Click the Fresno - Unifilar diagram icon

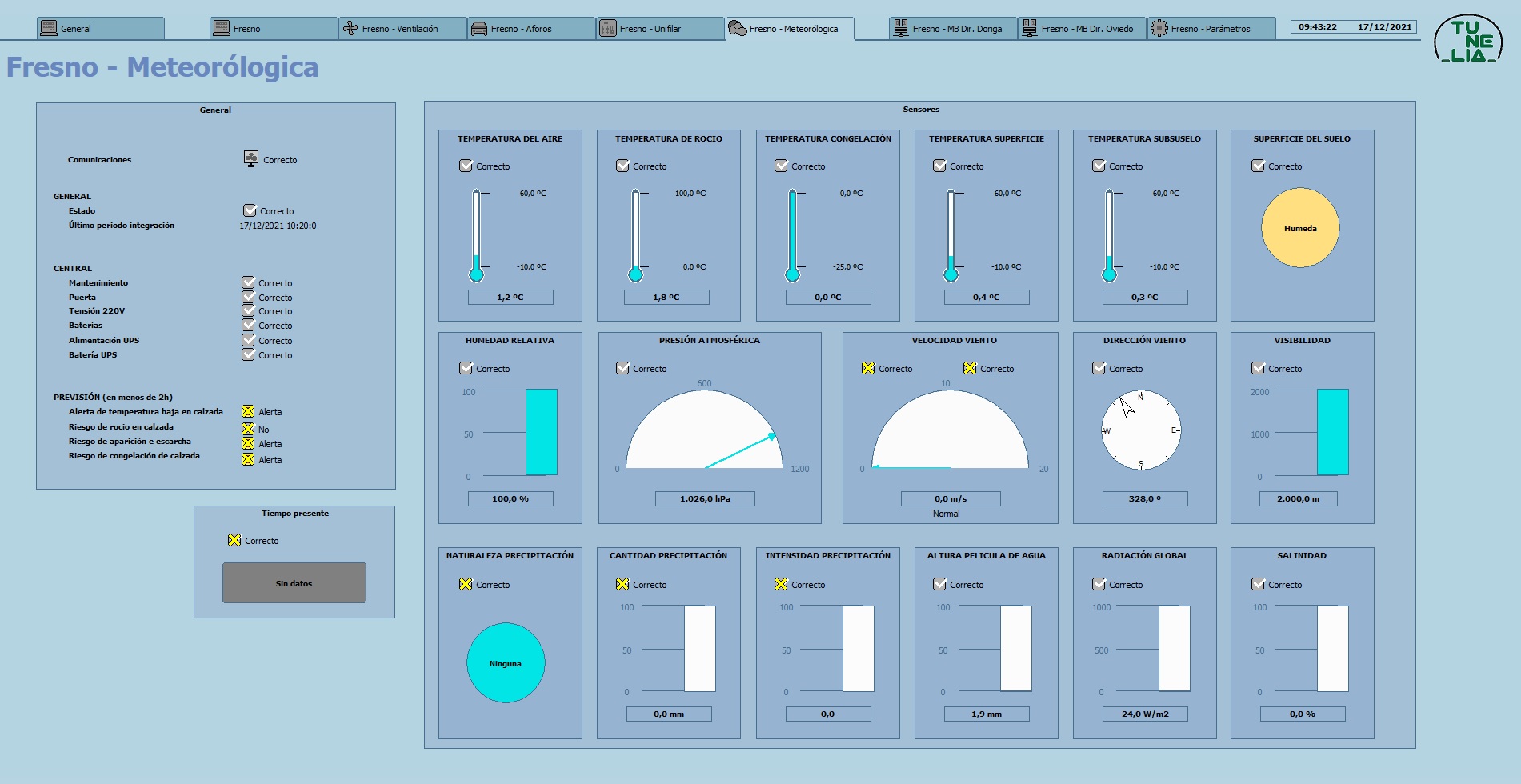click(608, 29)
